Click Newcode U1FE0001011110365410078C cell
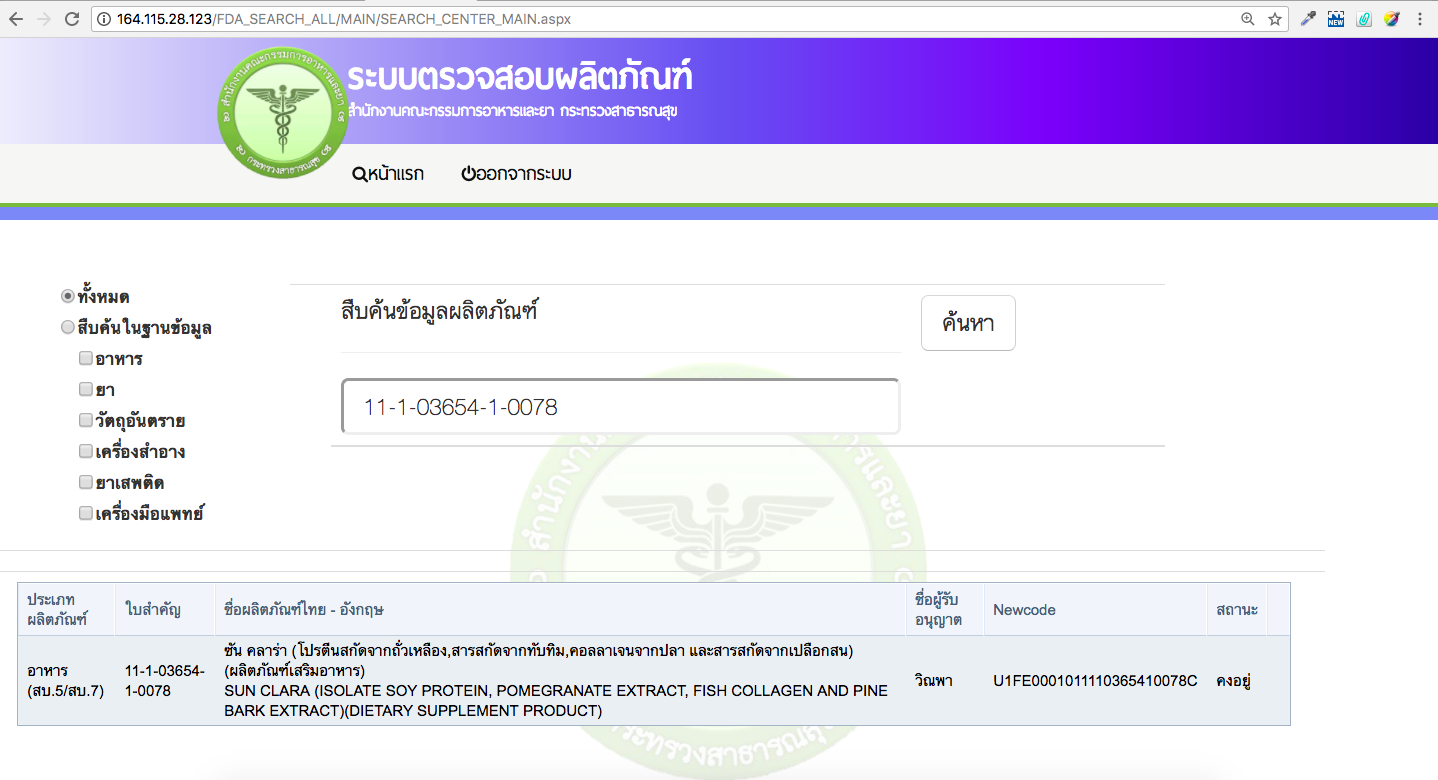 [x=1095, y=680]
